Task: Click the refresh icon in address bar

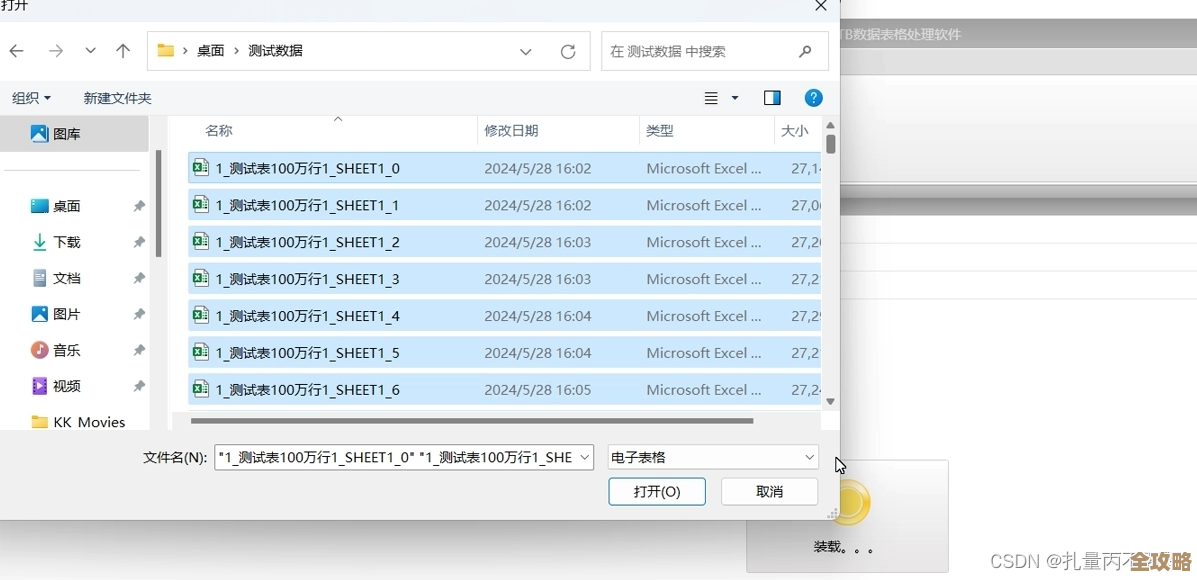Action: pyautogui.click(x=568, y=51)
